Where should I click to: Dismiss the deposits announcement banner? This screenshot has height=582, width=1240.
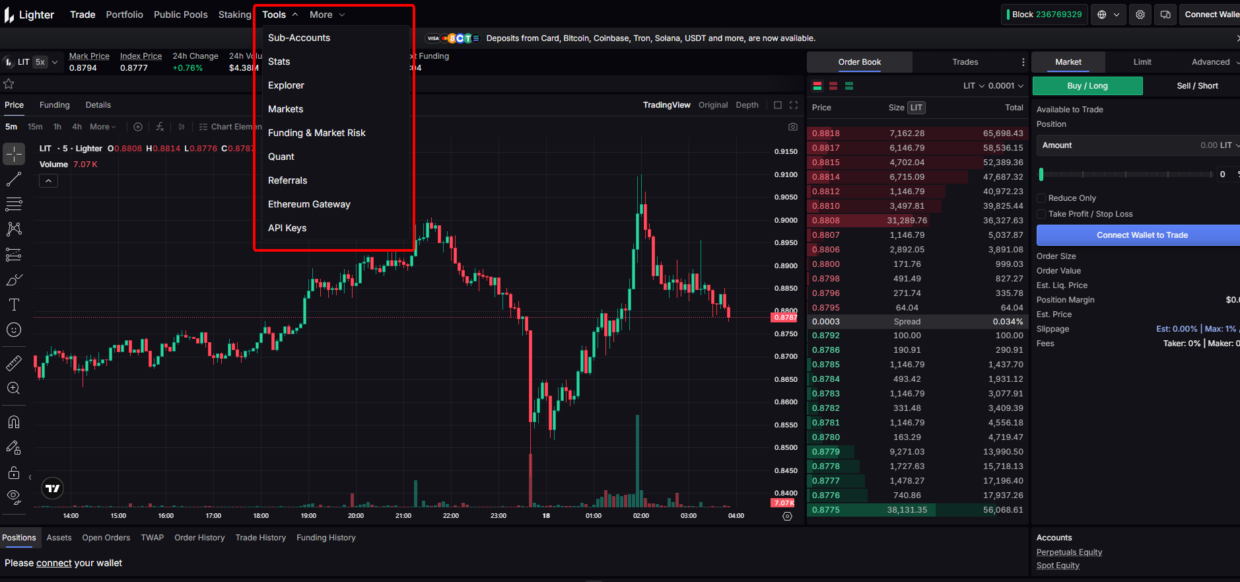tap(1237, 38)
